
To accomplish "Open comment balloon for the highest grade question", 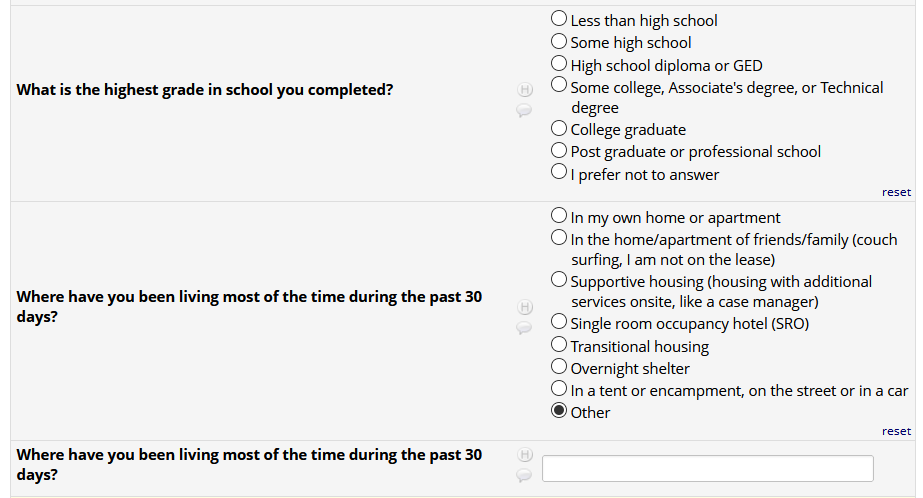I will (523, 111).
